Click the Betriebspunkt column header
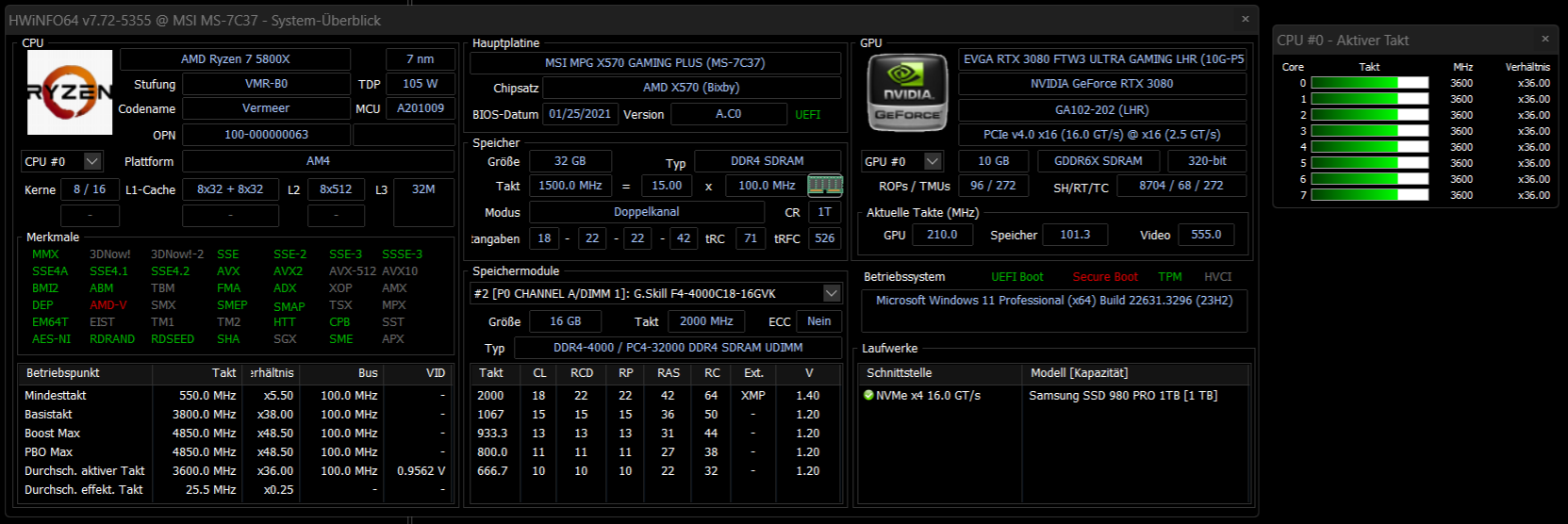This screenshot has width=1568, height=524. pos(86,373)
